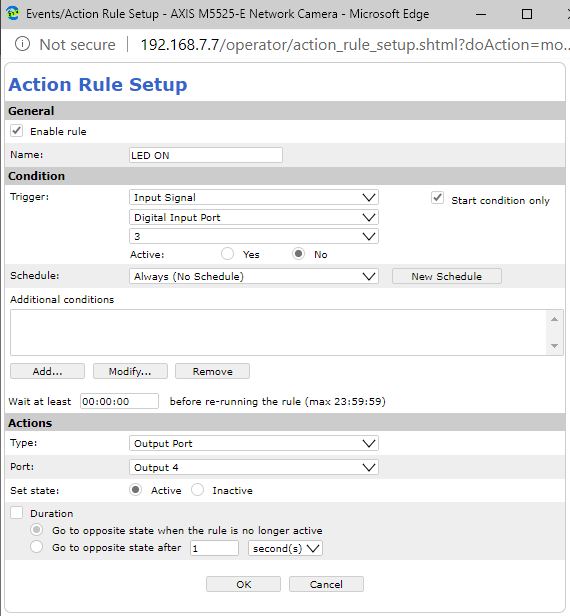Enable the Duration checkbox

tap(16, 513)
